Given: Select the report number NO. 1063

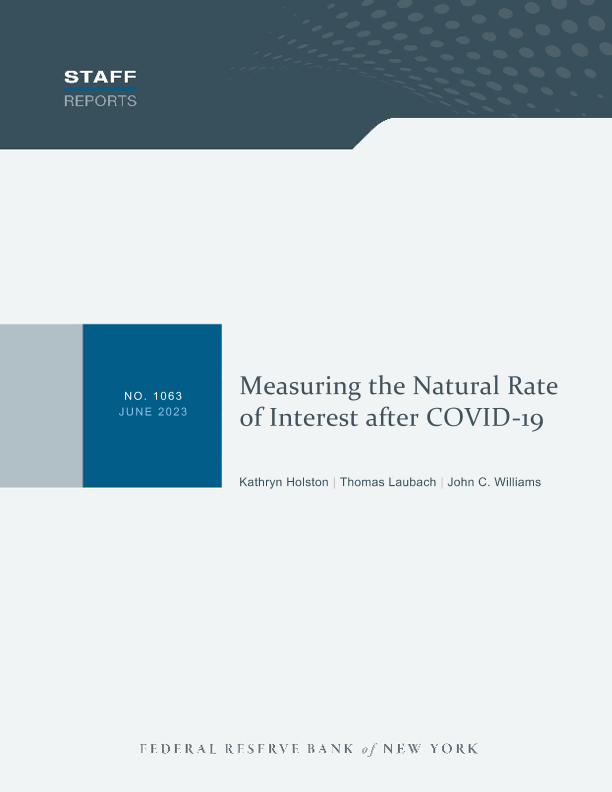Looking at the screenshot, I should click(x=152, y=396).
